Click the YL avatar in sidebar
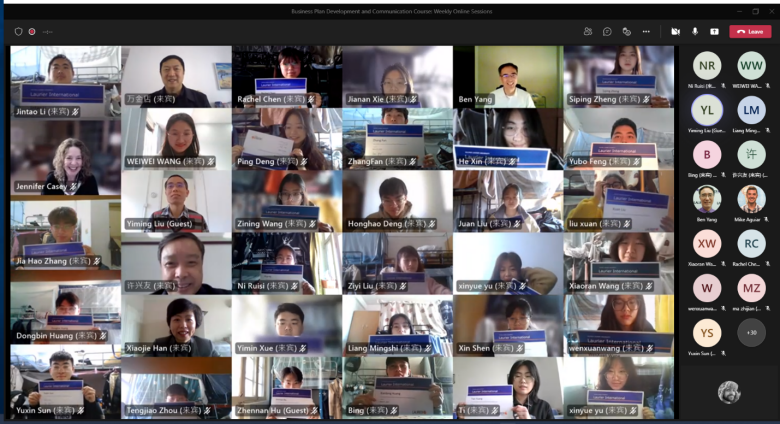This screenshot has width=780, height=424. pos(707,110)
